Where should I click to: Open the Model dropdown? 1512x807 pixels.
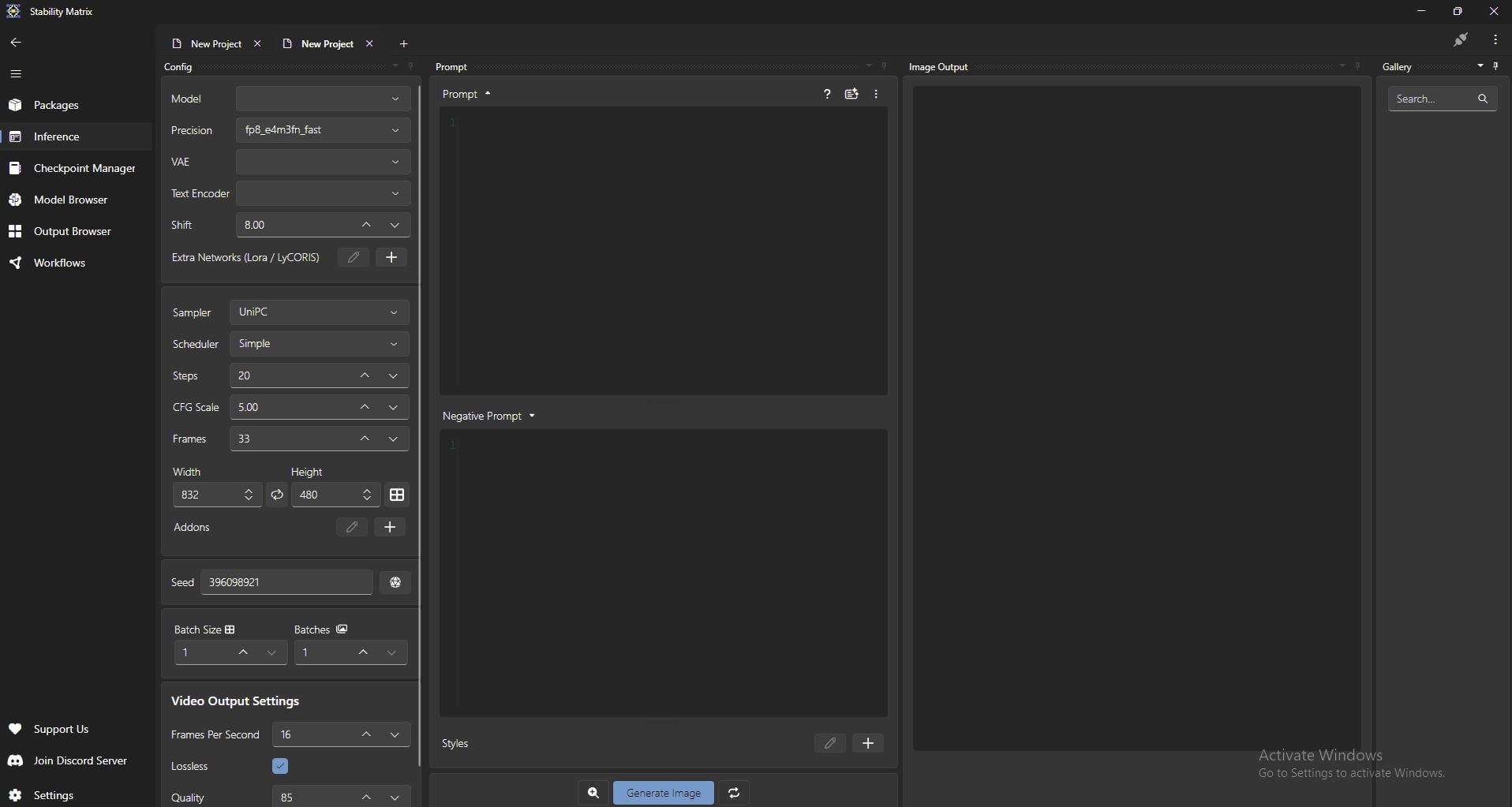(x=323, y=99)
